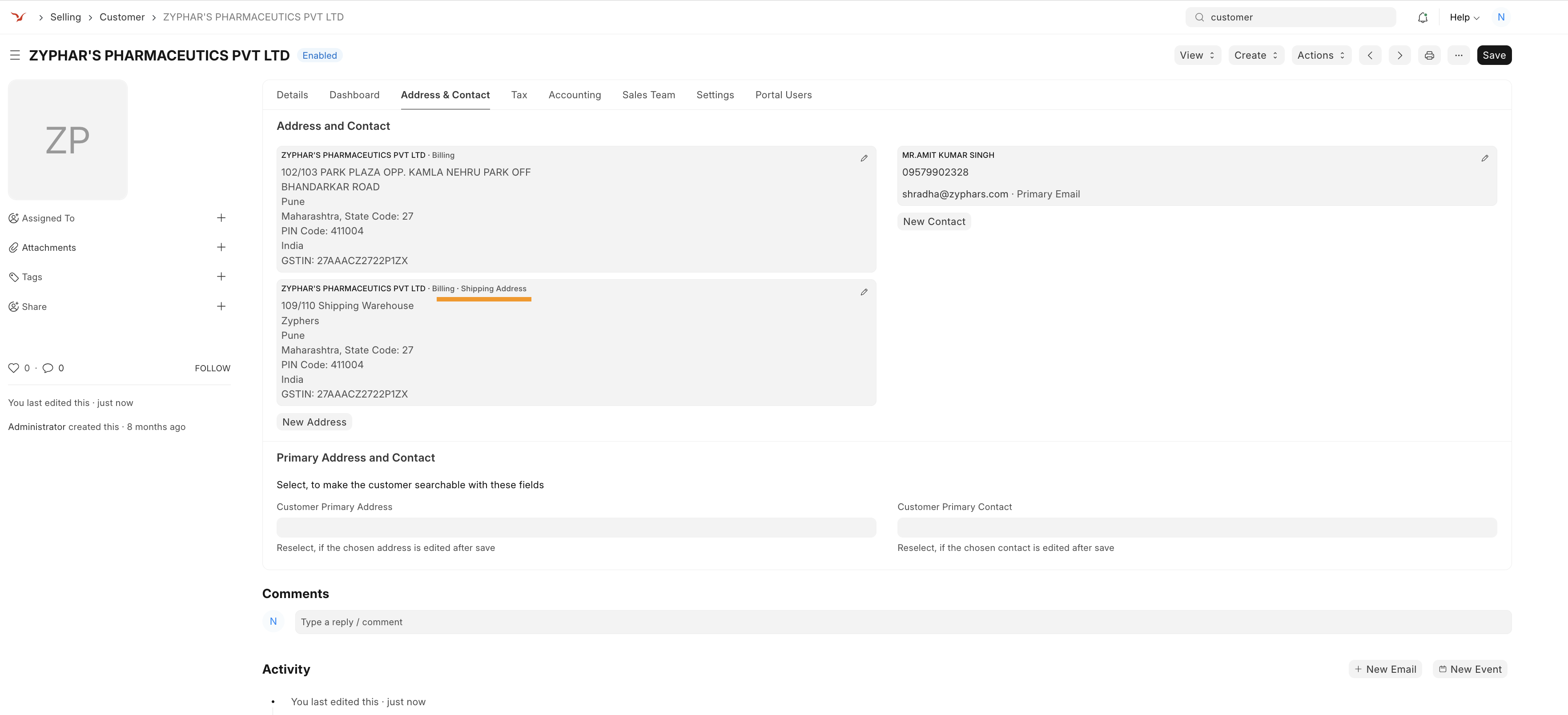Focus the search bar containing customer
Viewport: 1568px width, 715px height.
(1291, 17)
